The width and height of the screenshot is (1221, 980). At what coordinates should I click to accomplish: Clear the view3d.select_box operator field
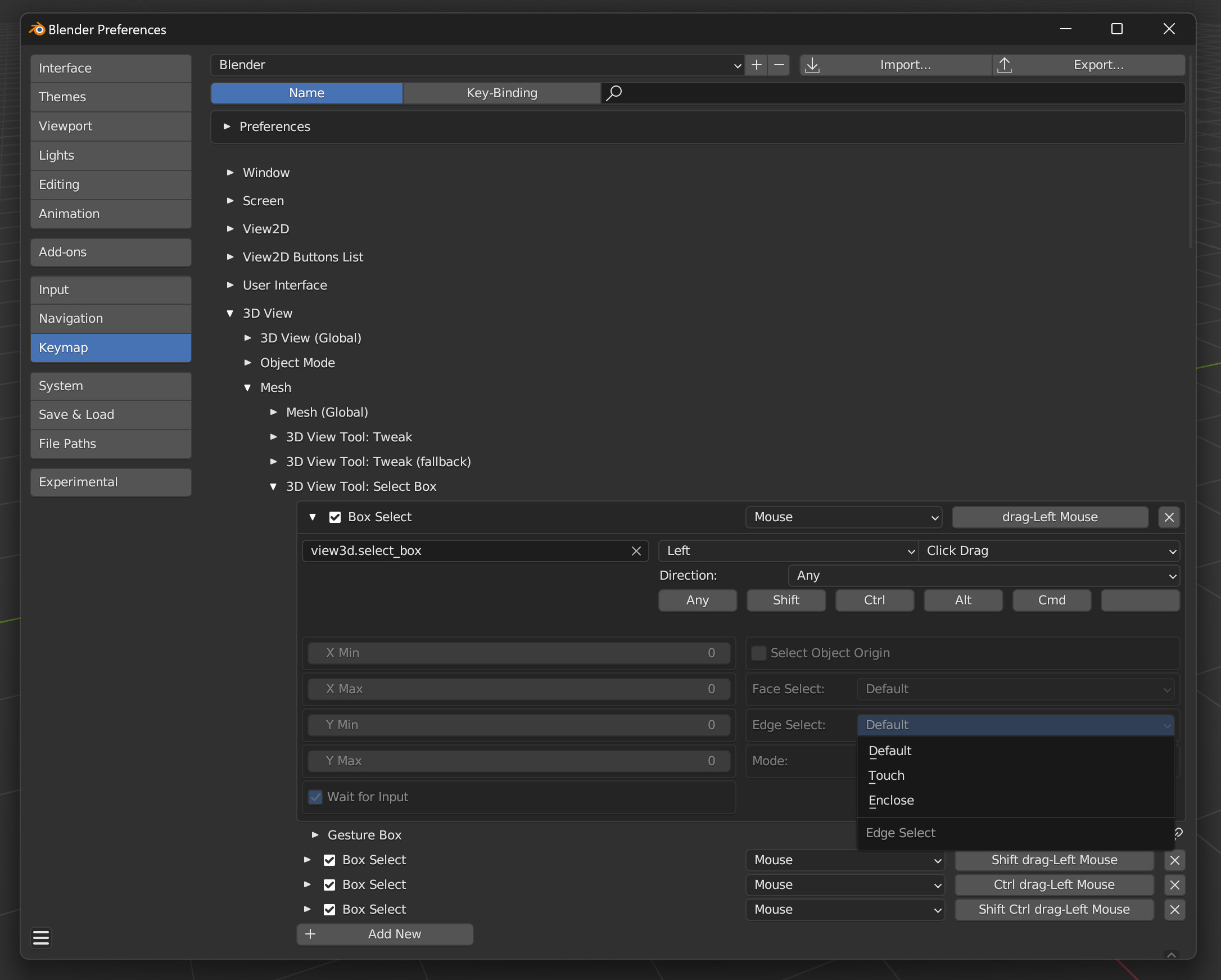pyautogui.click(x=636, y=551)
